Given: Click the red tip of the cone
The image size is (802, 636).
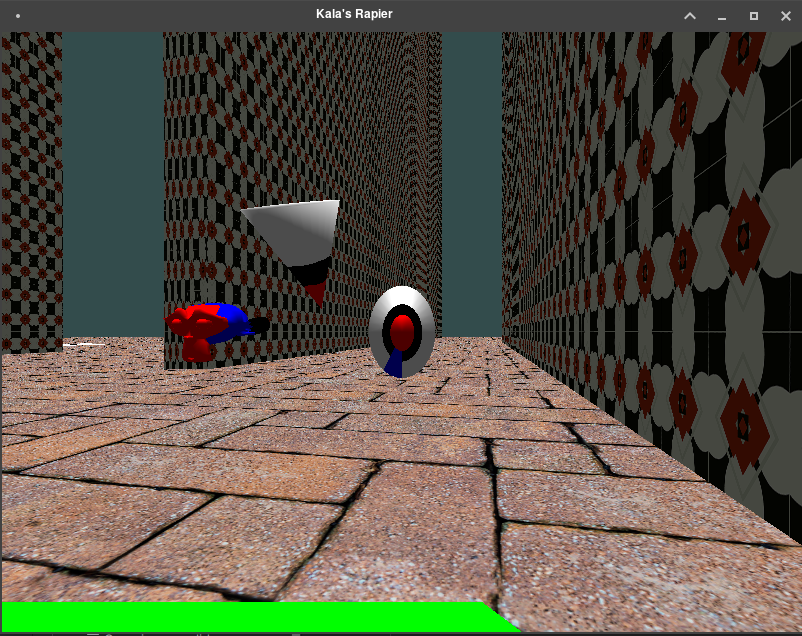Looking at the screenshot, I should 316,291.
